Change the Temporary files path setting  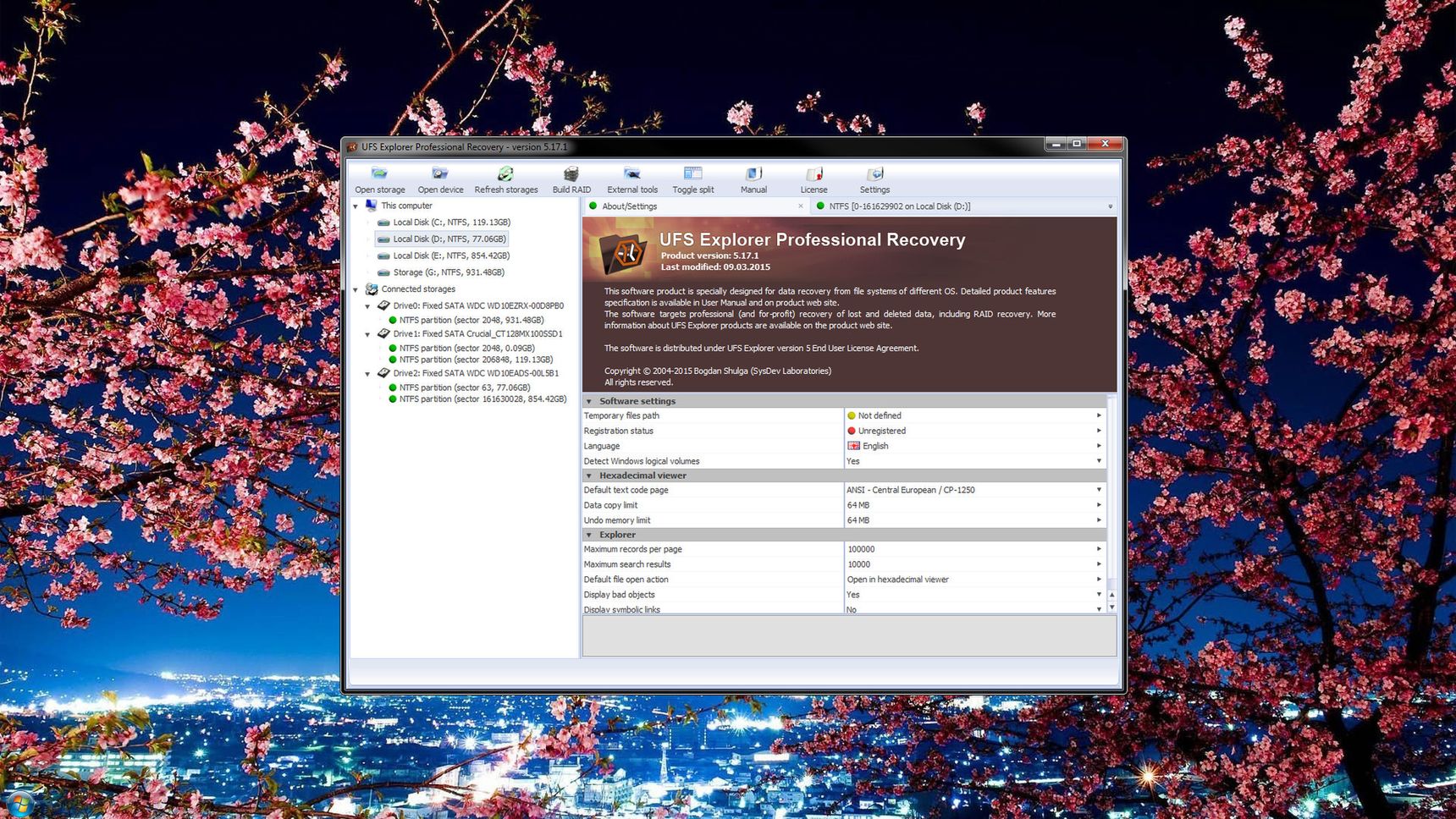(x=1099, y=415)
